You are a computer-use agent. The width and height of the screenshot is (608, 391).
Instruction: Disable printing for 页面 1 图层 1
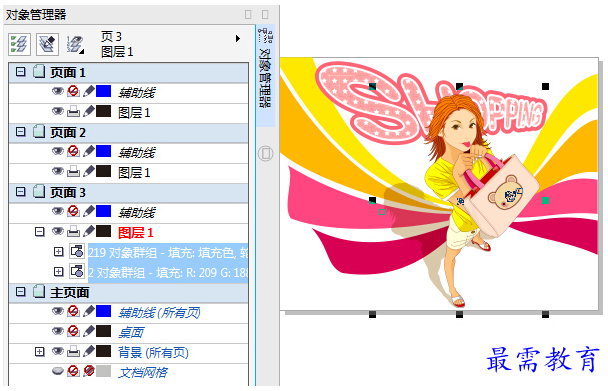[x=73, y=112]
